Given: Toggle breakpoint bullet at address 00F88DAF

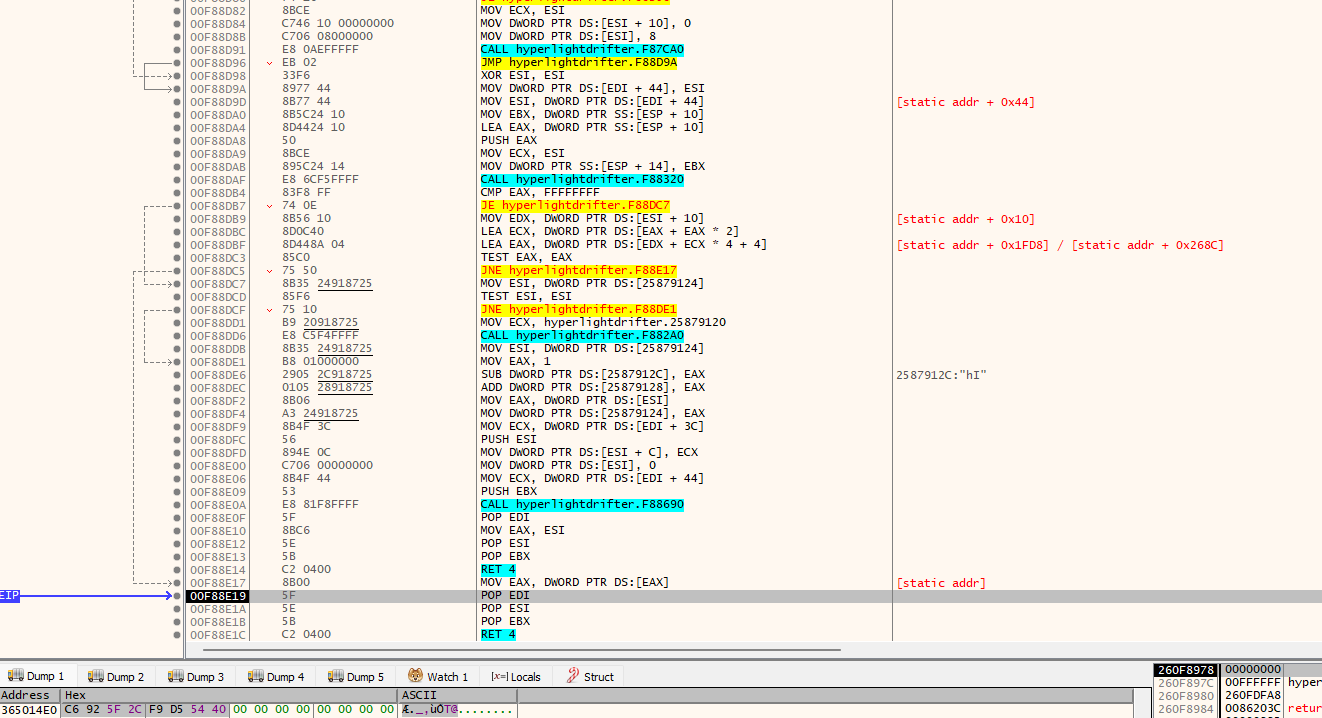Looking at the screenshot, I should [177, 180].
